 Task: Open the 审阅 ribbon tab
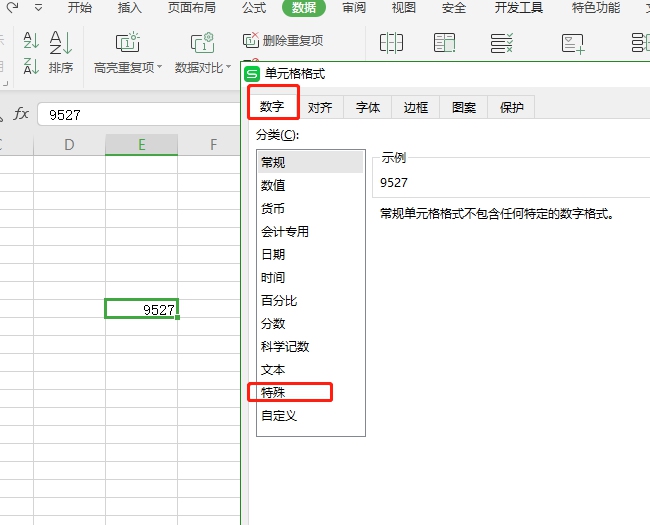click(x=354, y=7)
